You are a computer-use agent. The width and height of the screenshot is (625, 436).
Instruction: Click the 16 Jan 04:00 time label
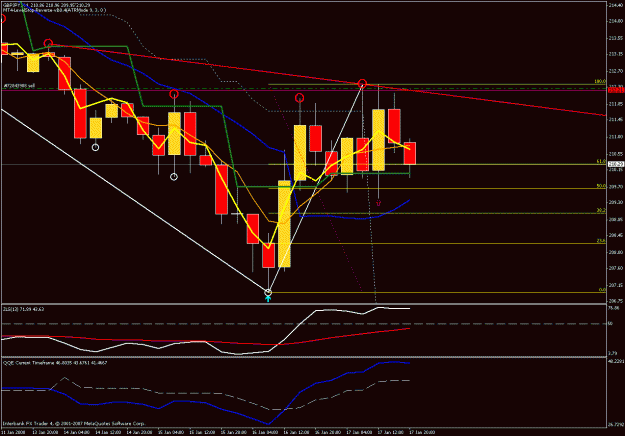(265, 432)
